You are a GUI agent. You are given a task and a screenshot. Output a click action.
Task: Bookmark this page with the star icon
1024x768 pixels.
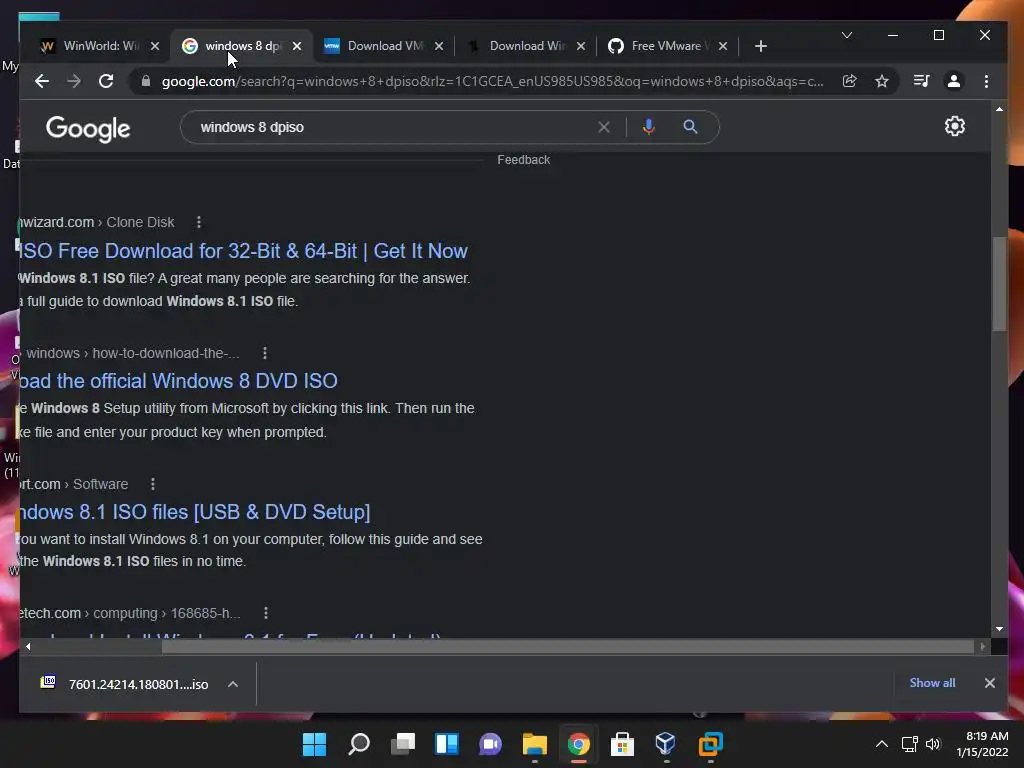[x=882, y=81]
